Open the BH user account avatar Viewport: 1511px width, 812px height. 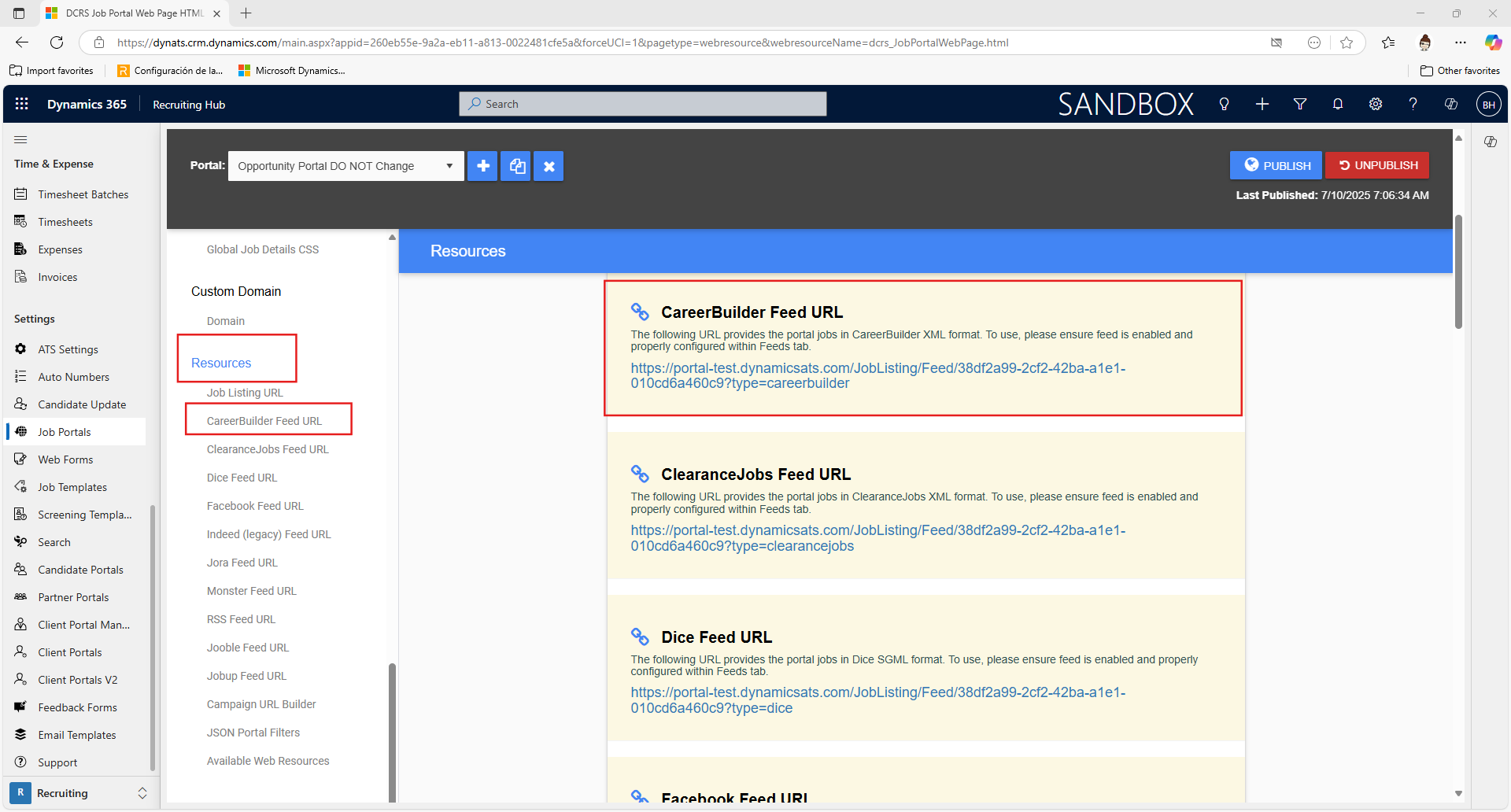point(1489,104)
